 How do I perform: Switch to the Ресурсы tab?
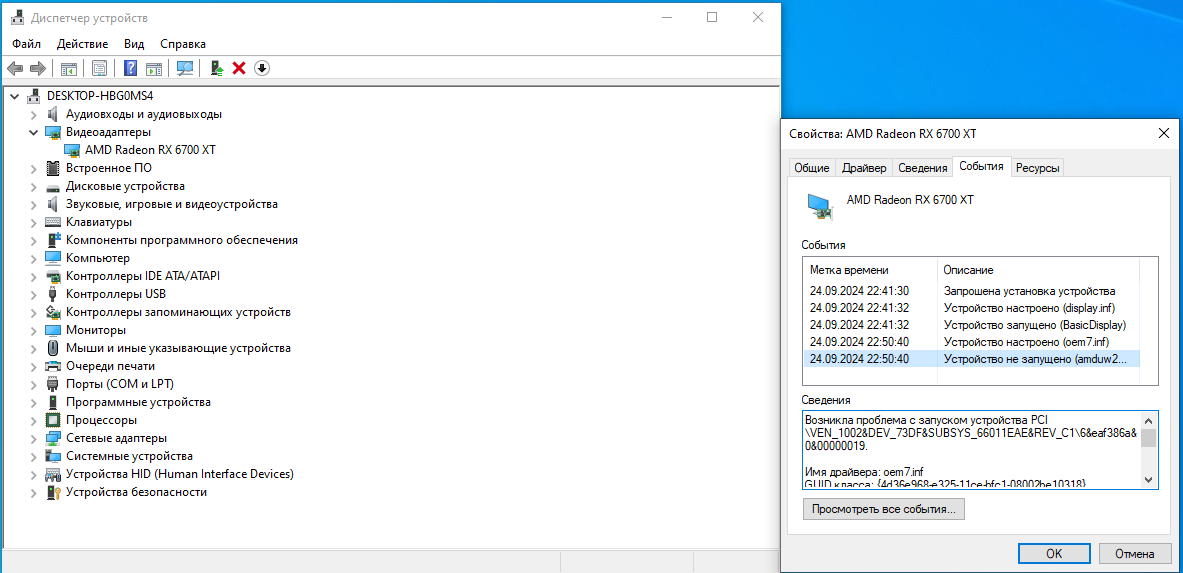click(x=1037, y=168)
